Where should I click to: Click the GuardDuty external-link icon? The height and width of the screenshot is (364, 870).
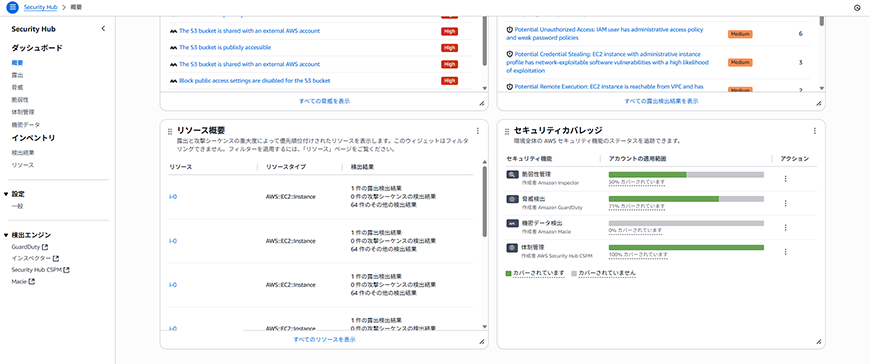point(45,247)
